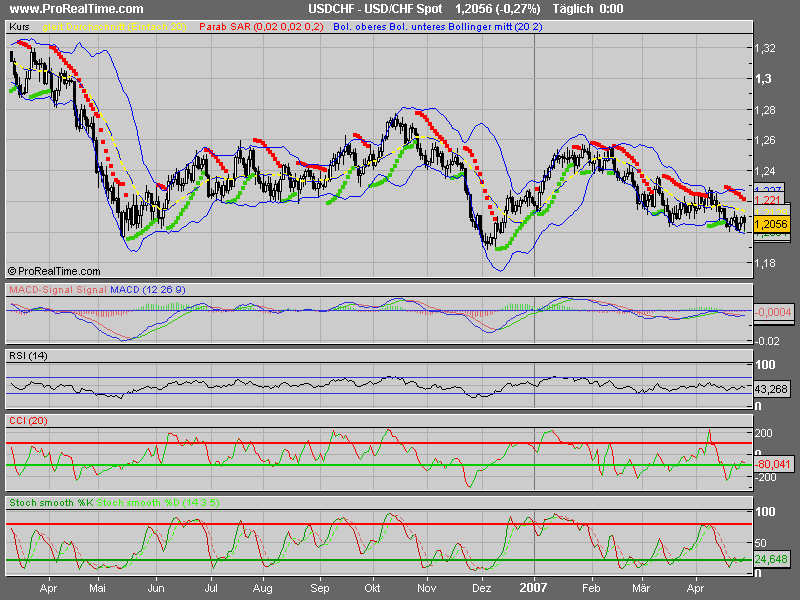Select the -80,041 CCI value tag

771,464
